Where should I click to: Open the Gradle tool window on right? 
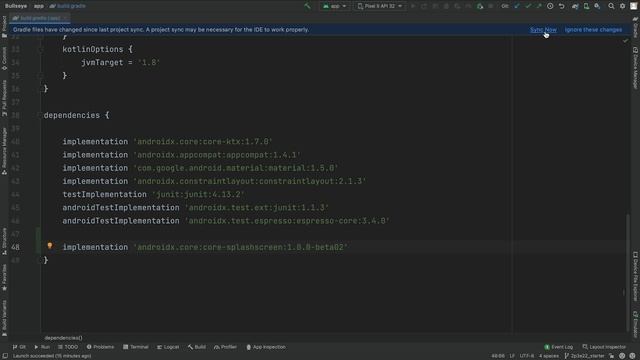635,28
